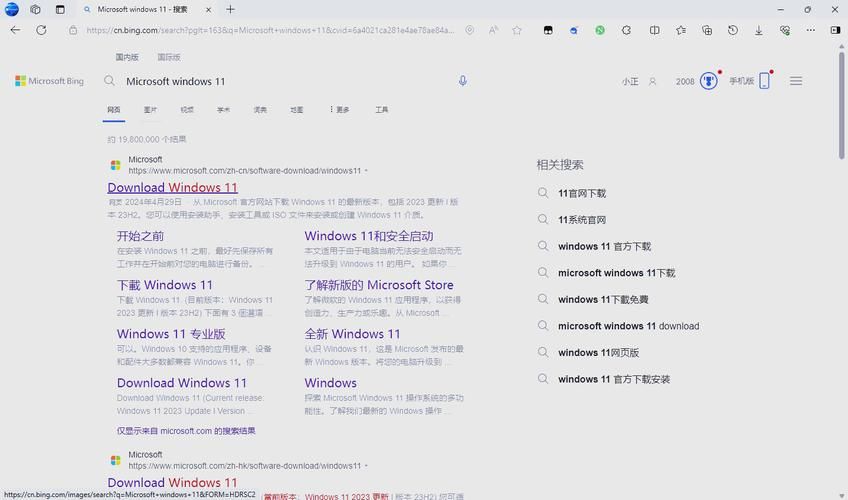
Task: Open the Workspaces icon in the title bar
Action: [35, 9]
